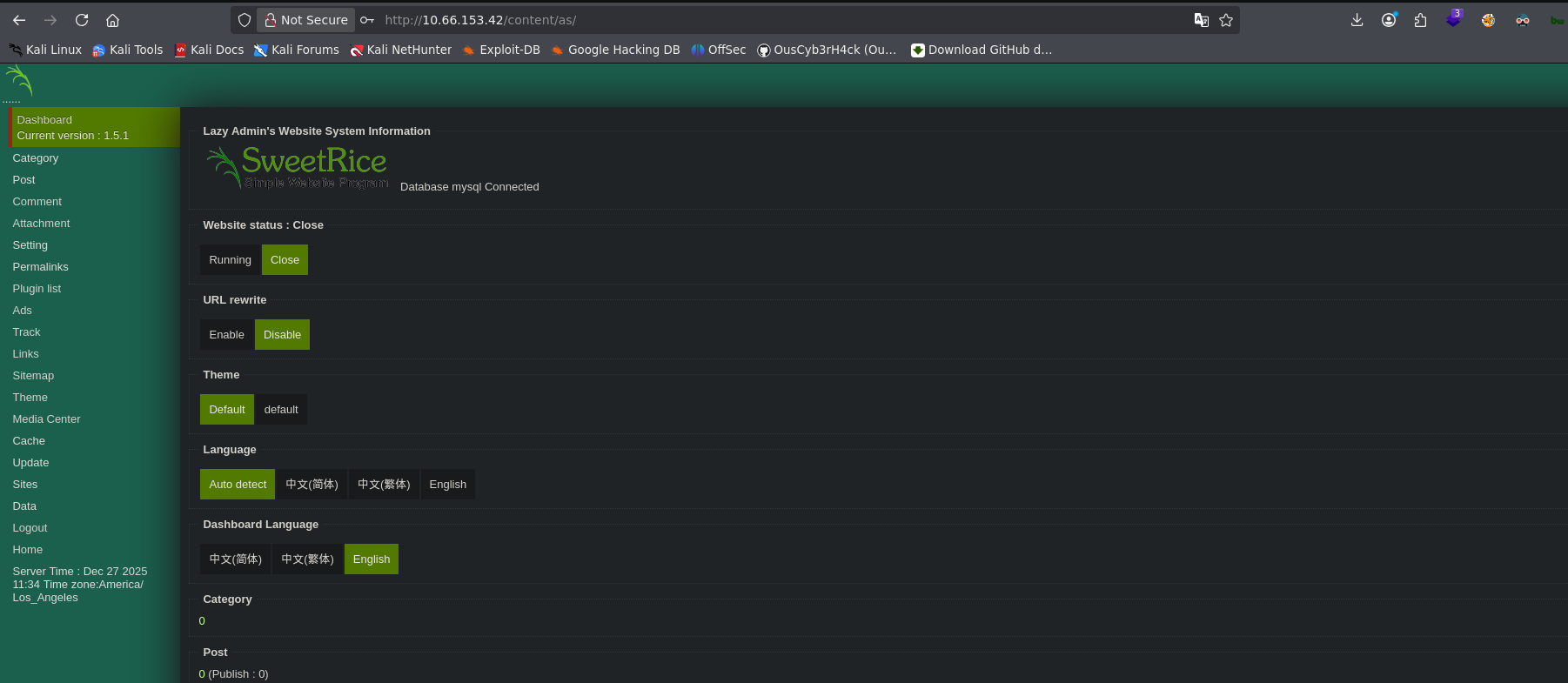Open Media Center in the sidebar
Viewport: 1568px width, 683px height.
point(47,419)
